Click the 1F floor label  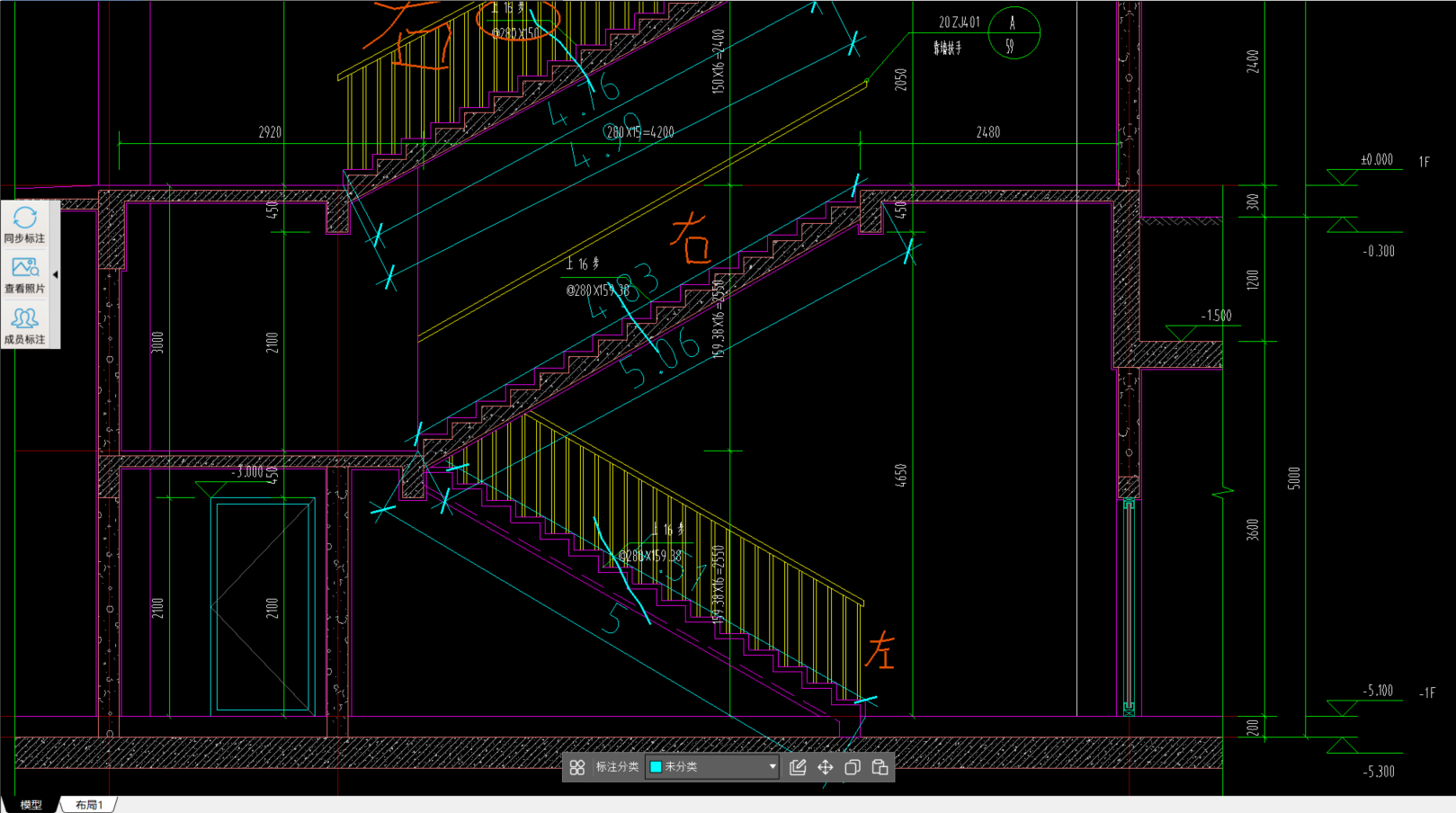[1425, 162]
